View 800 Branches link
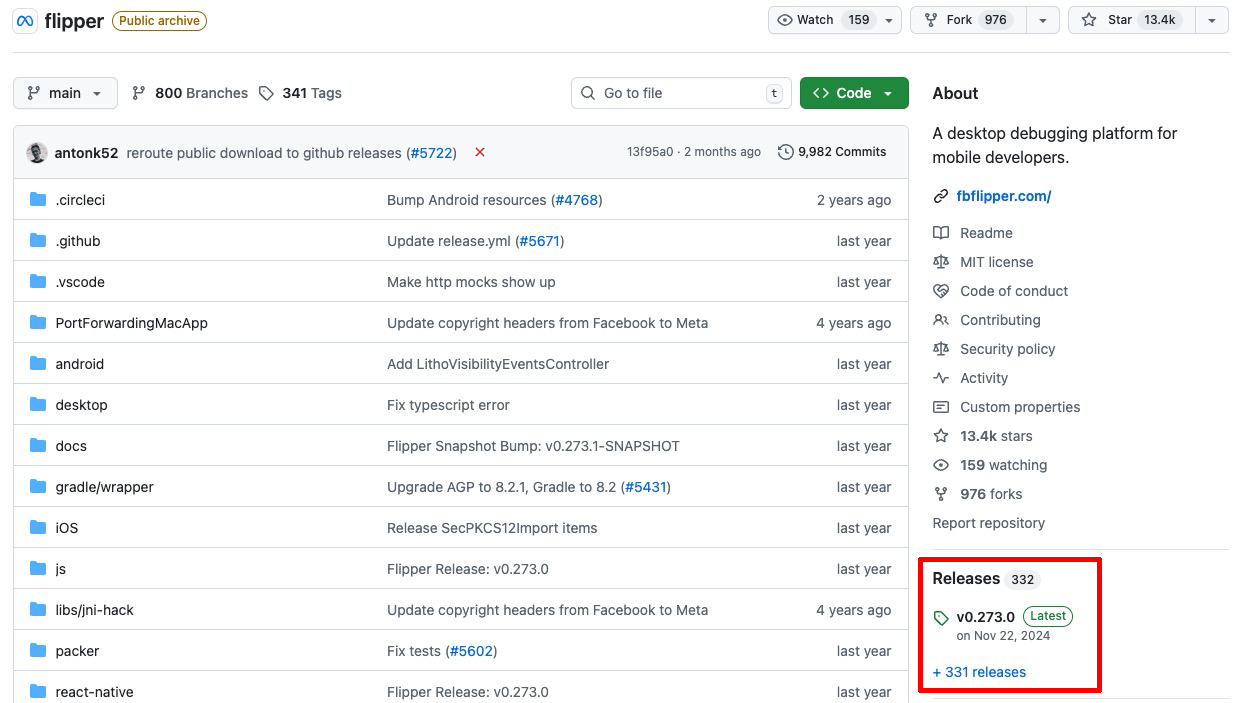 (190, 93)
